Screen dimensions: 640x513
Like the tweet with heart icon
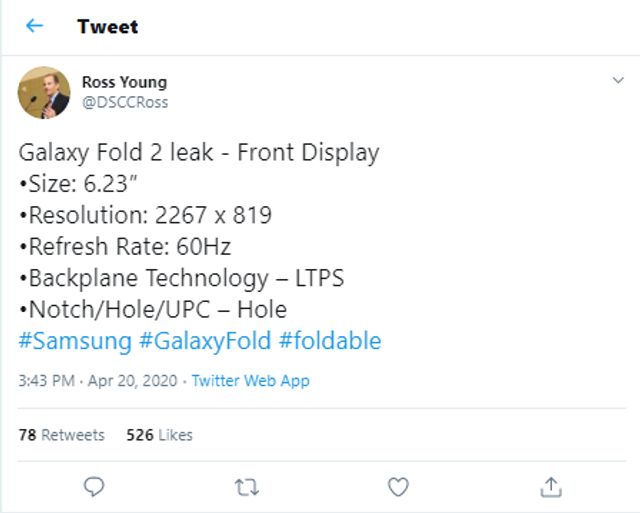tap(398, 486)
